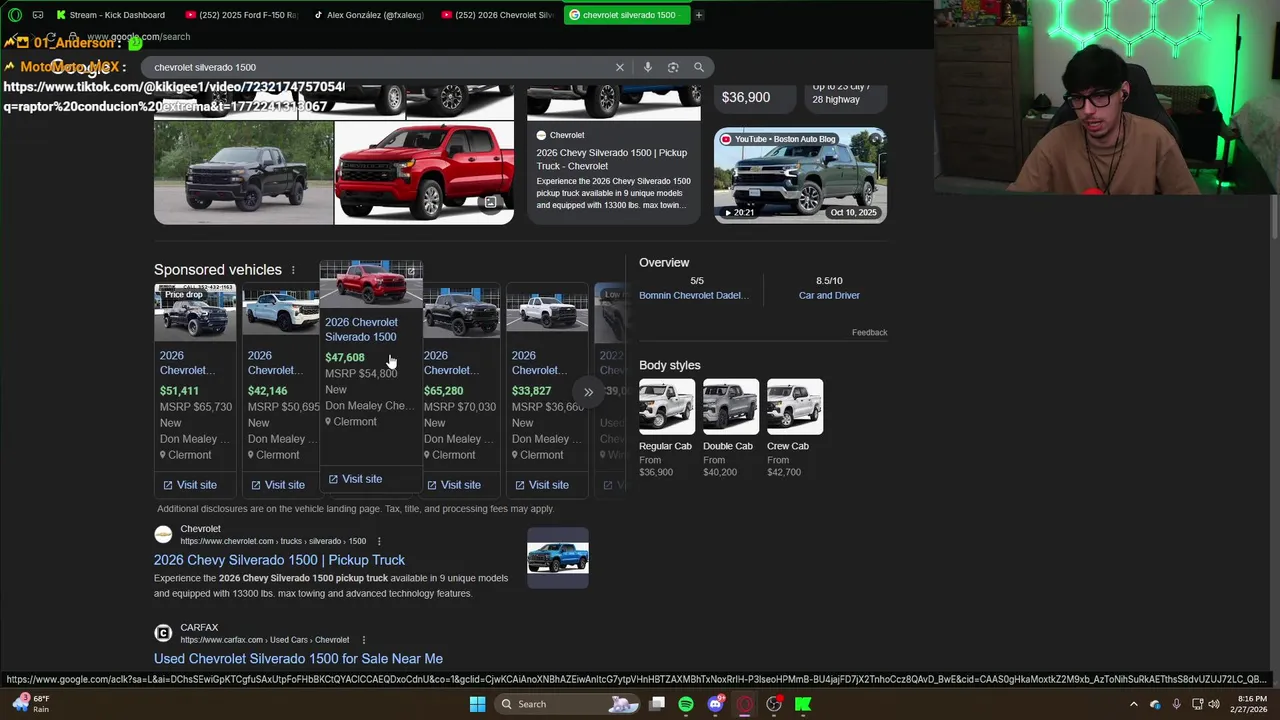Open Task View in taskbar
The image size is (1280, 720).
coord(657,704)
